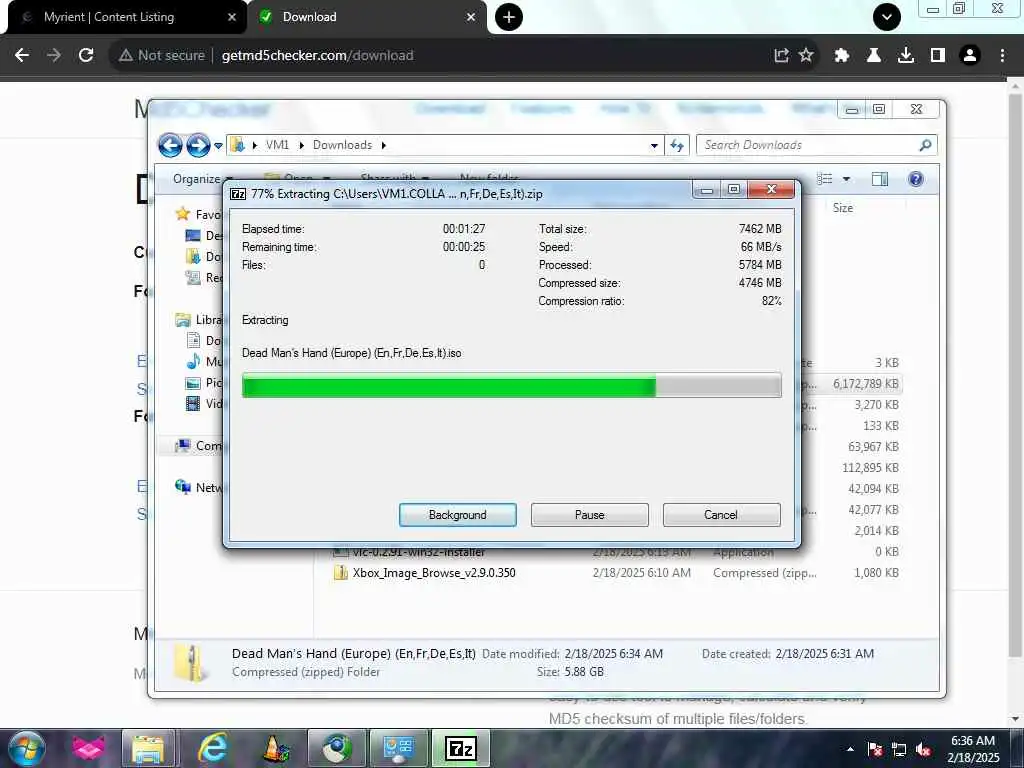This screenshot has height=768, width=1024.
Task: Reload the getmd5checker page
Action: [86, 56]
